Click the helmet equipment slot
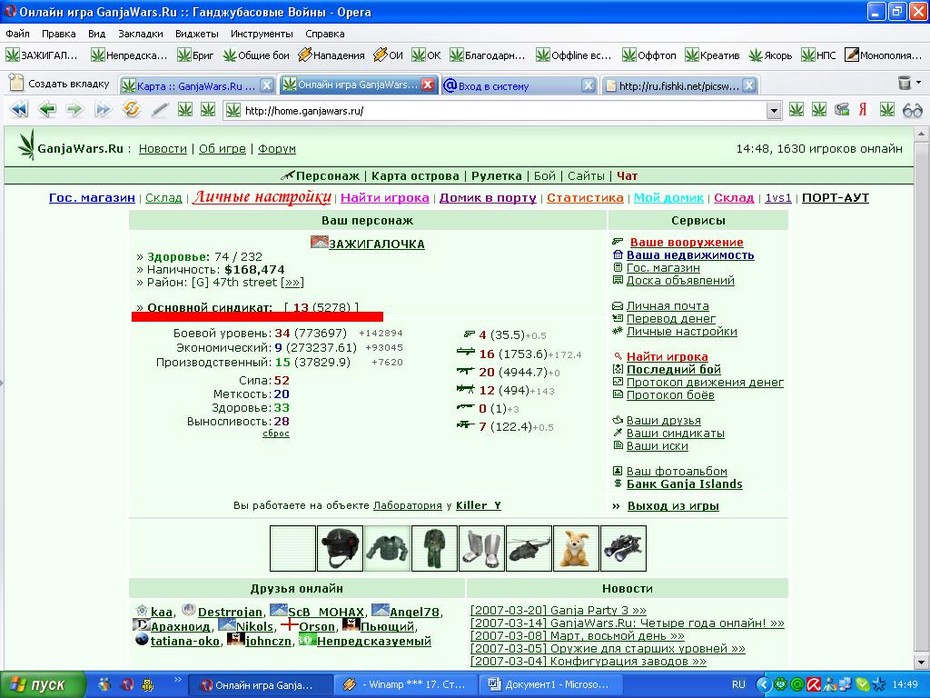Image resolution: width=930 pixels, height=698 pixels. [x=340, y=548]
